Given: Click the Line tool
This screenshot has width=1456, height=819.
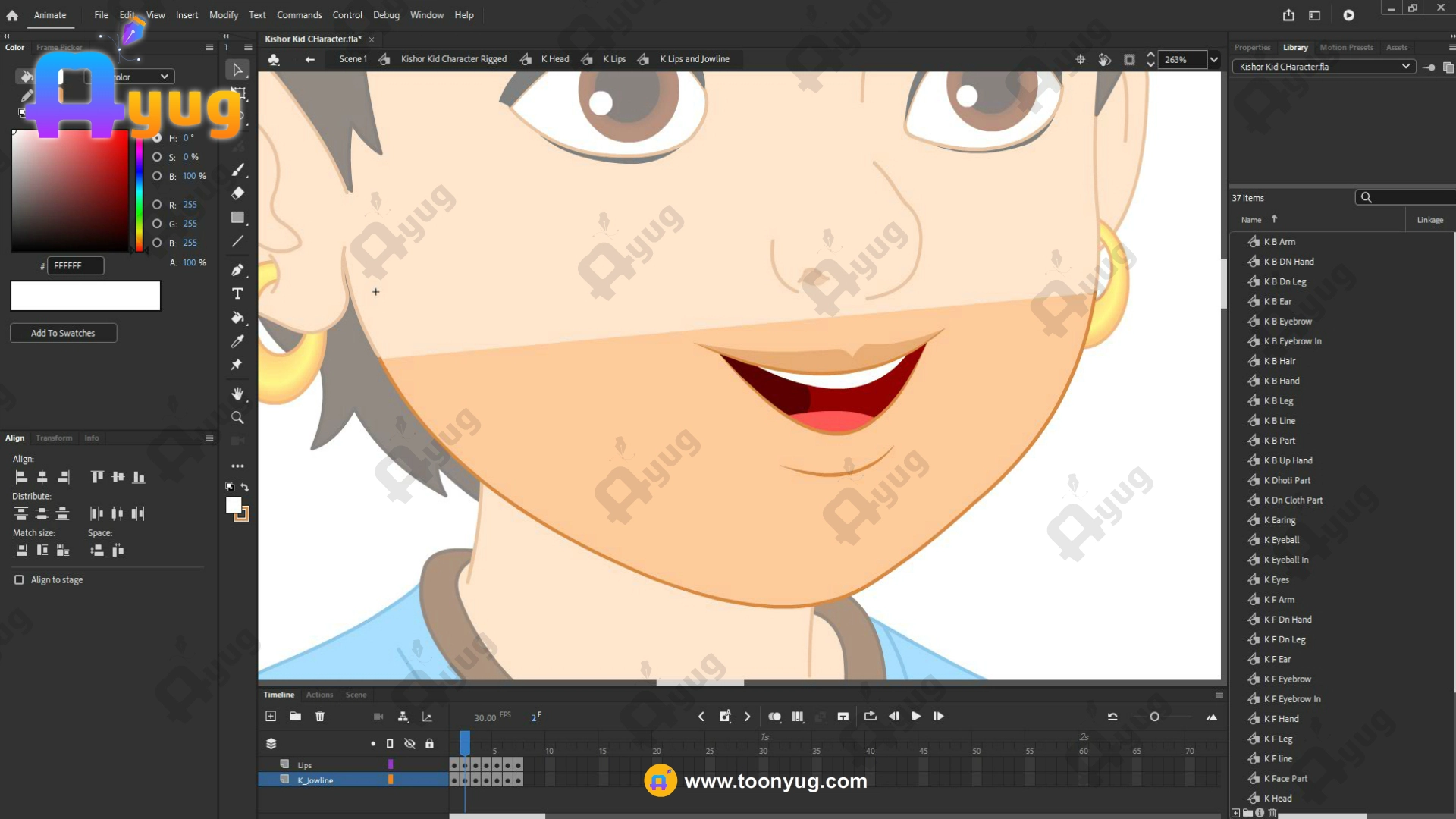Looking at the screenshot, I should pos(237,241).
